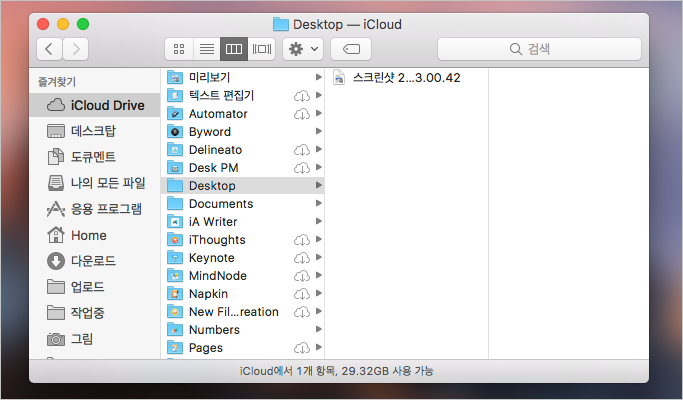Viewport: 683px width, 400px height.
Task: Expand Byword folder arrow
Action: (x=318, y=131)
